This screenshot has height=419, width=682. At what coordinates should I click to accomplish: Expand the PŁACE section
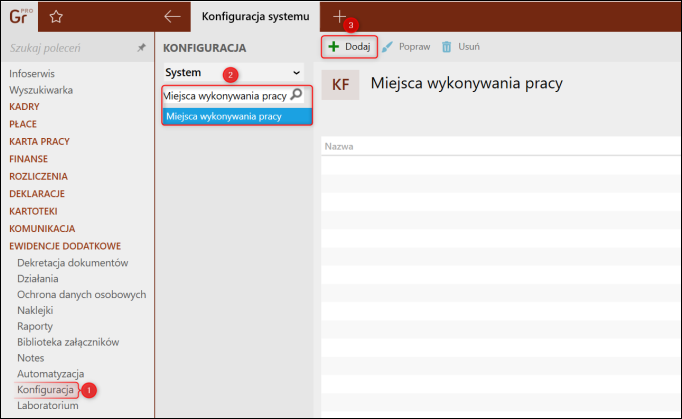(23, 124)
